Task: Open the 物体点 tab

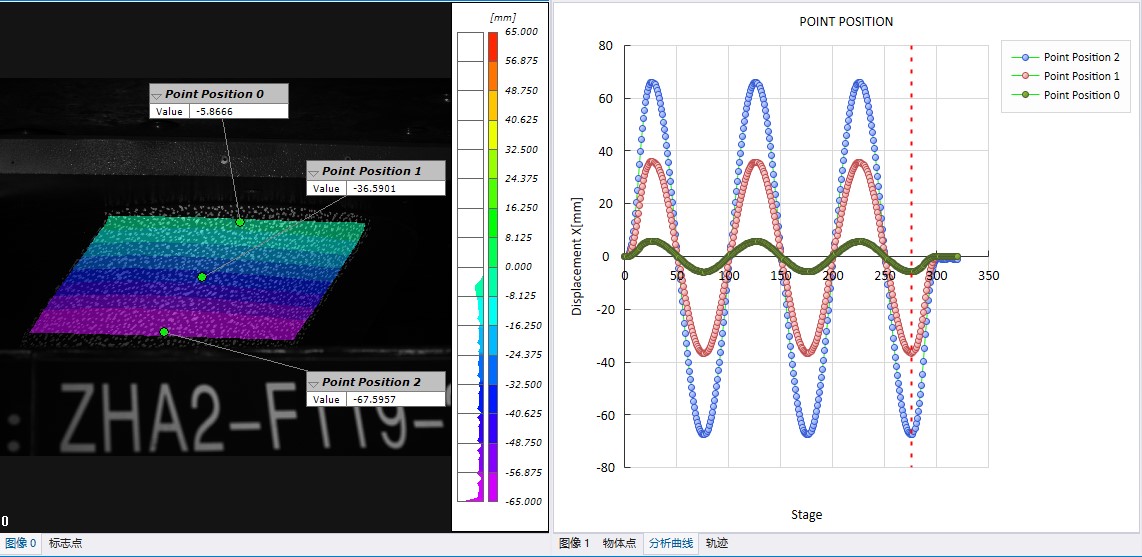Action: click(x=619, y=544)
